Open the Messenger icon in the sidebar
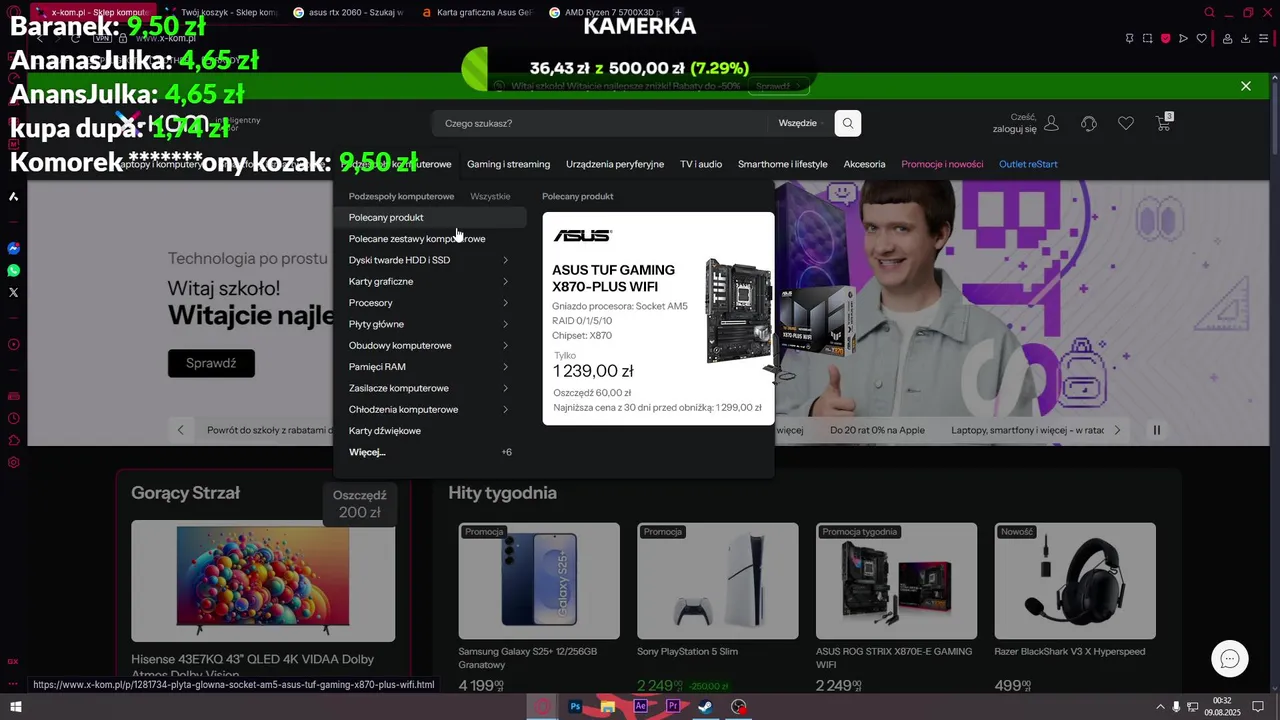 (x=13, y=248)
